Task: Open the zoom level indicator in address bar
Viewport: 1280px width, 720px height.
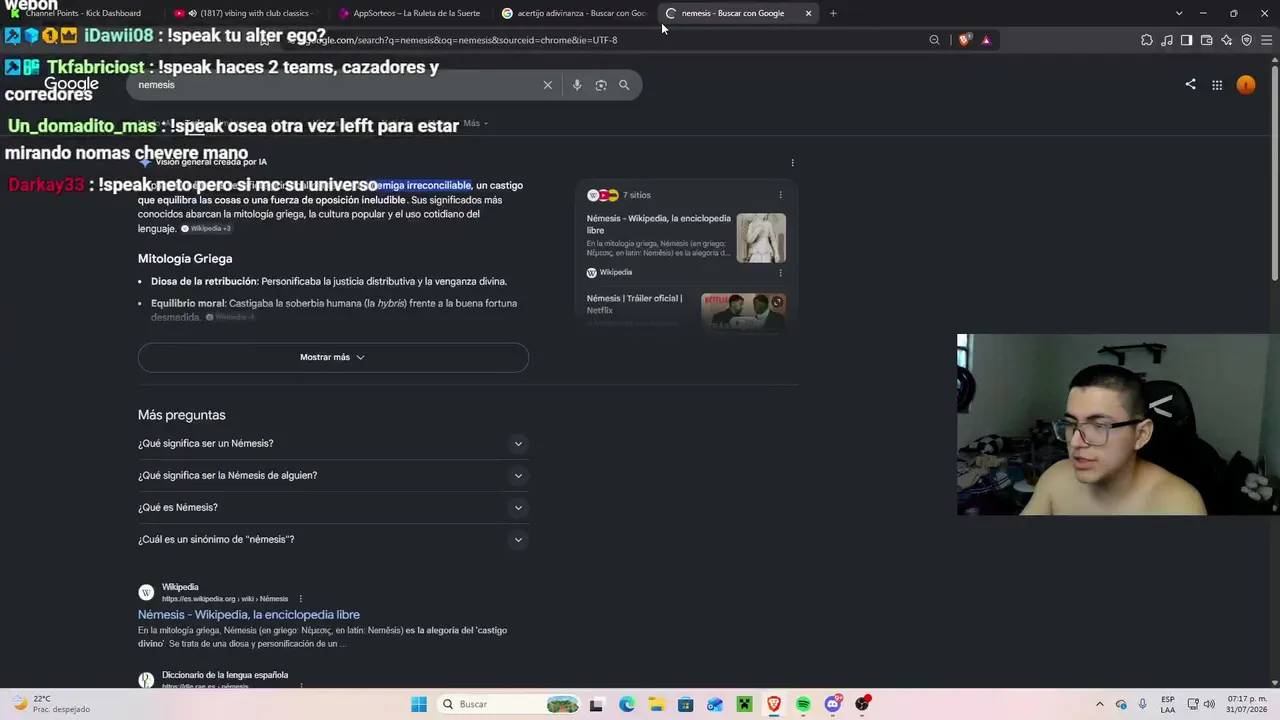Action: click(x=934, y=40)
